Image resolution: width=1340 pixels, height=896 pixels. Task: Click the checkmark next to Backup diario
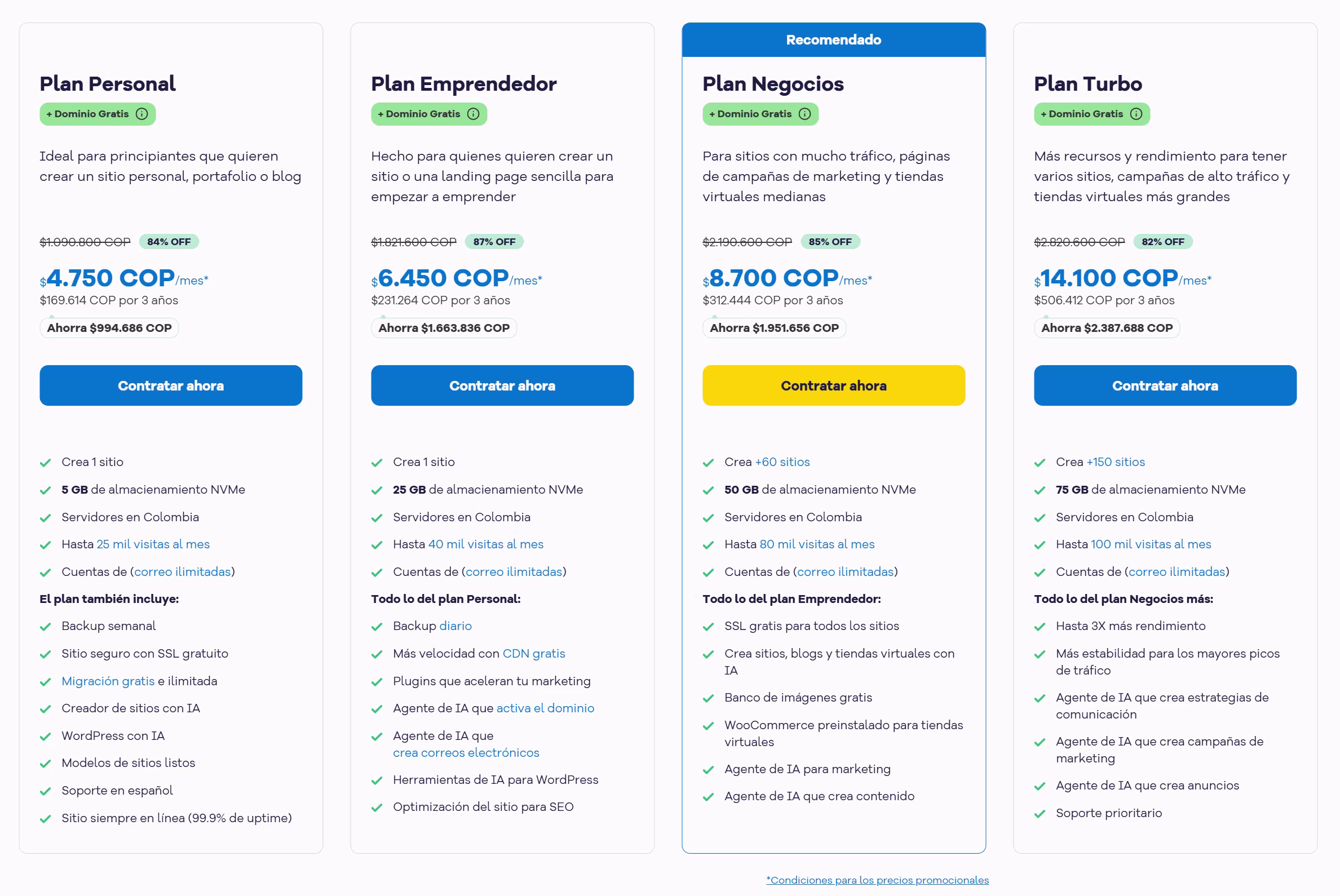377,626
